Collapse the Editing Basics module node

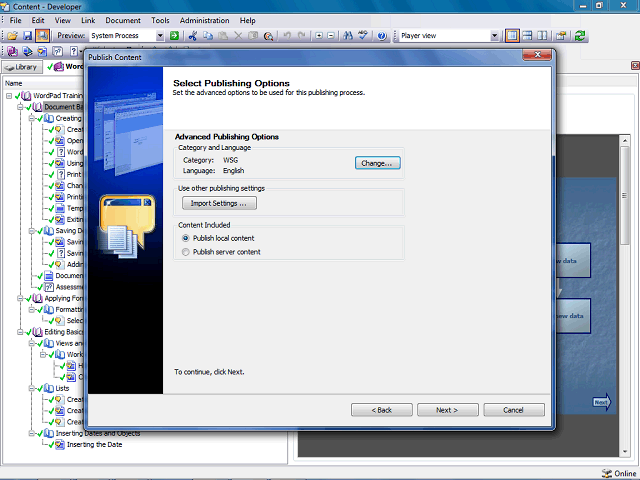[x=20, y=332]
